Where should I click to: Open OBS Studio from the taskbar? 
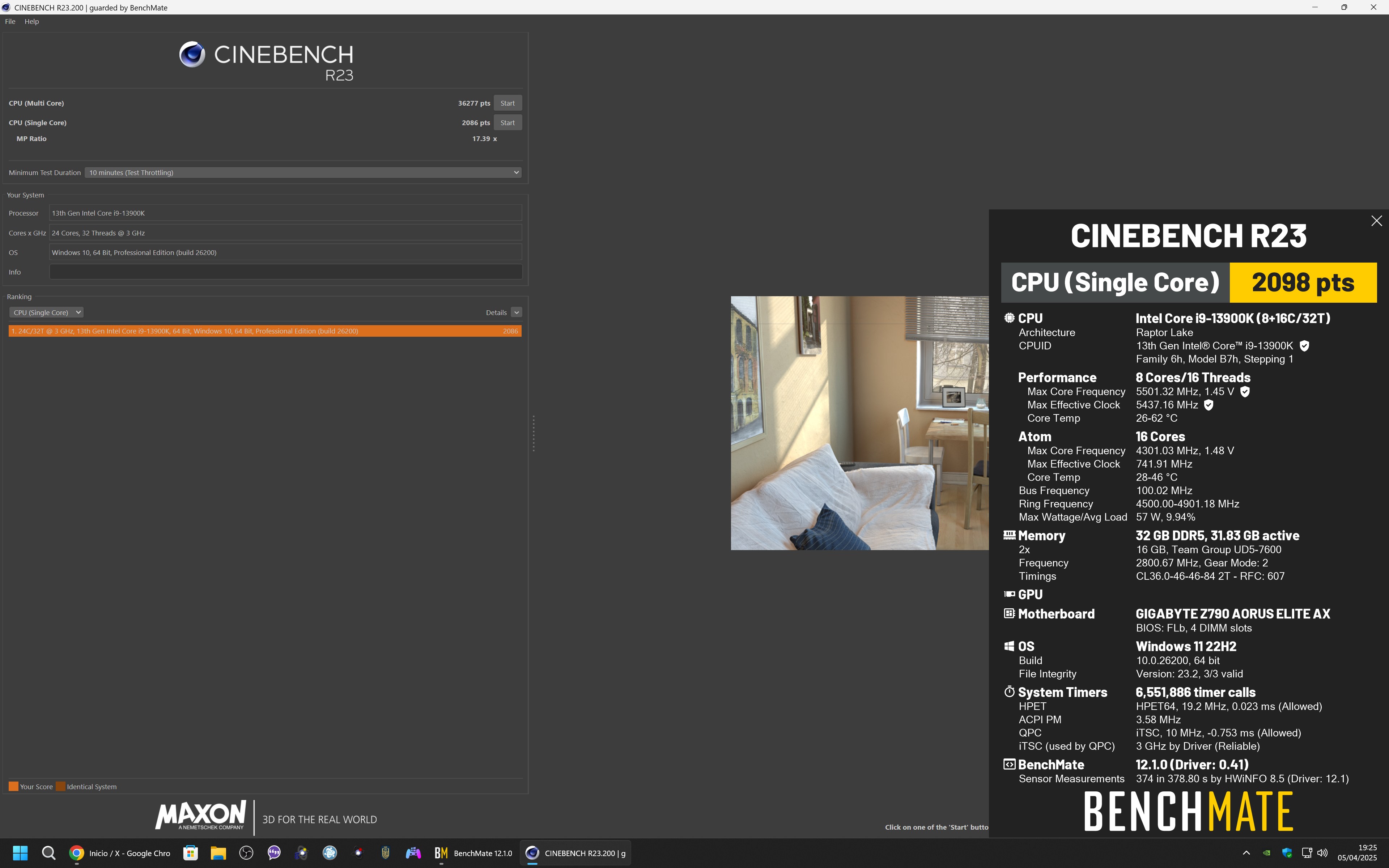(246, 853)
